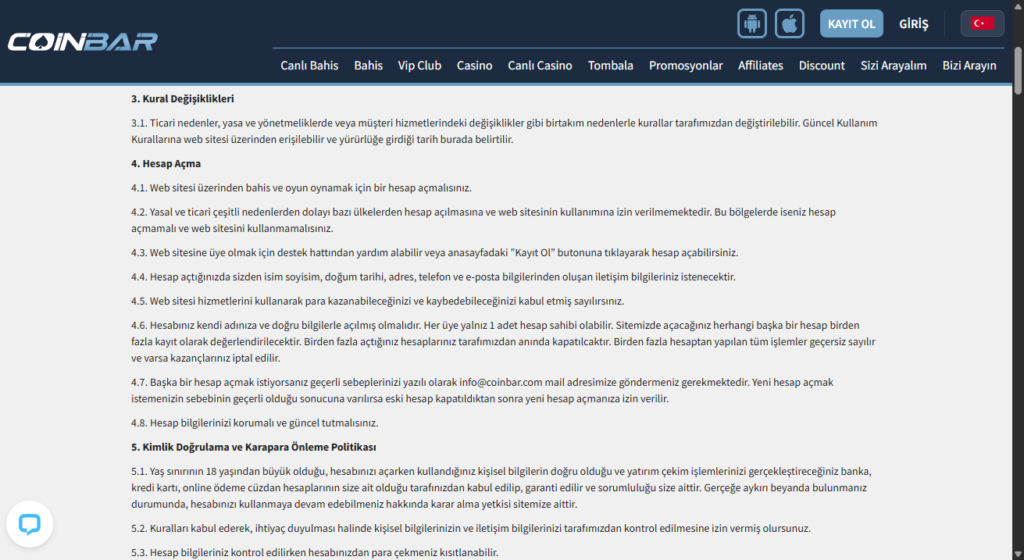Click the Coinbar logo
This screenshot has height=560, width=1024.
[x=82, y=42]
